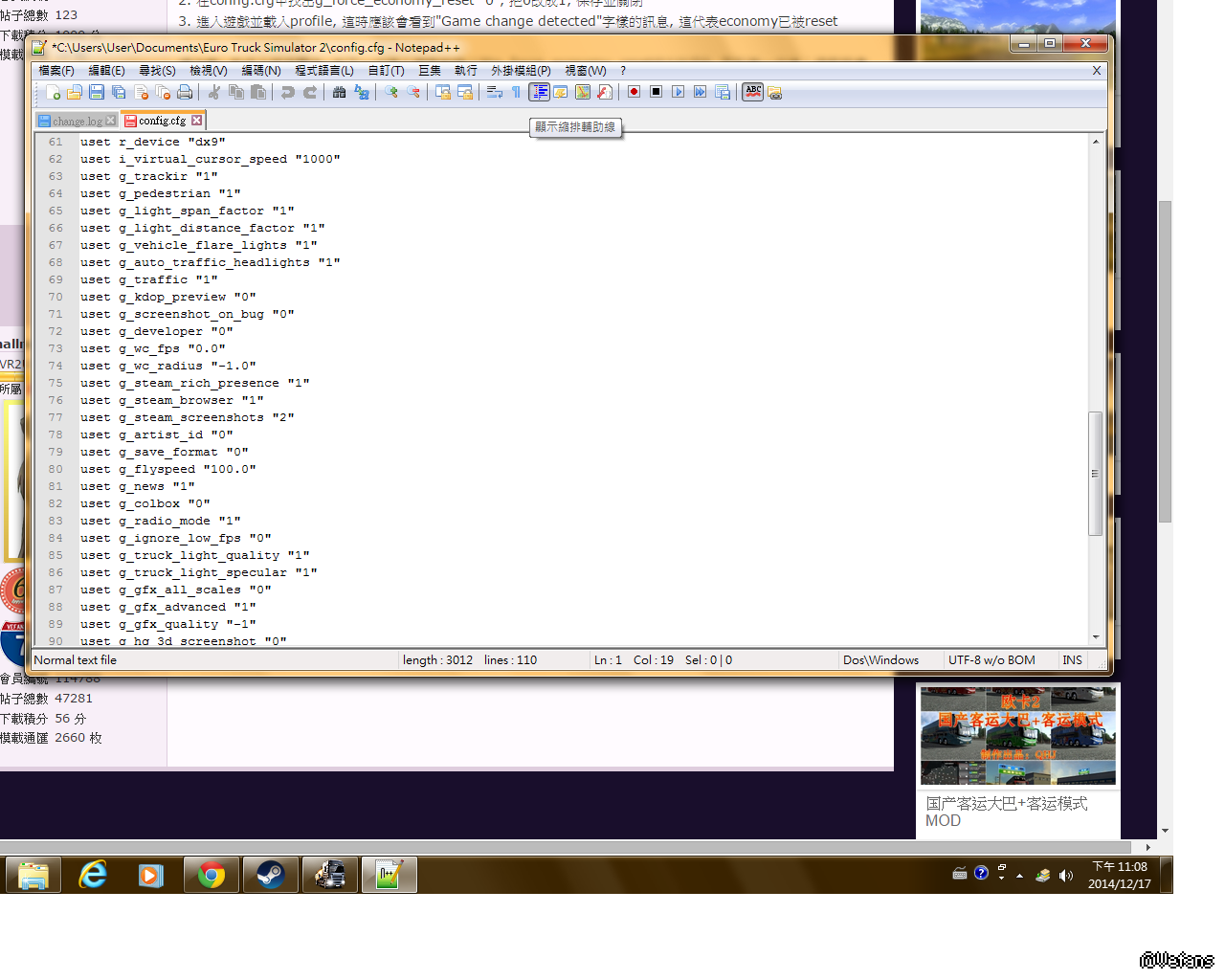Click UTF-8 w/o BOM status entry

991,660
